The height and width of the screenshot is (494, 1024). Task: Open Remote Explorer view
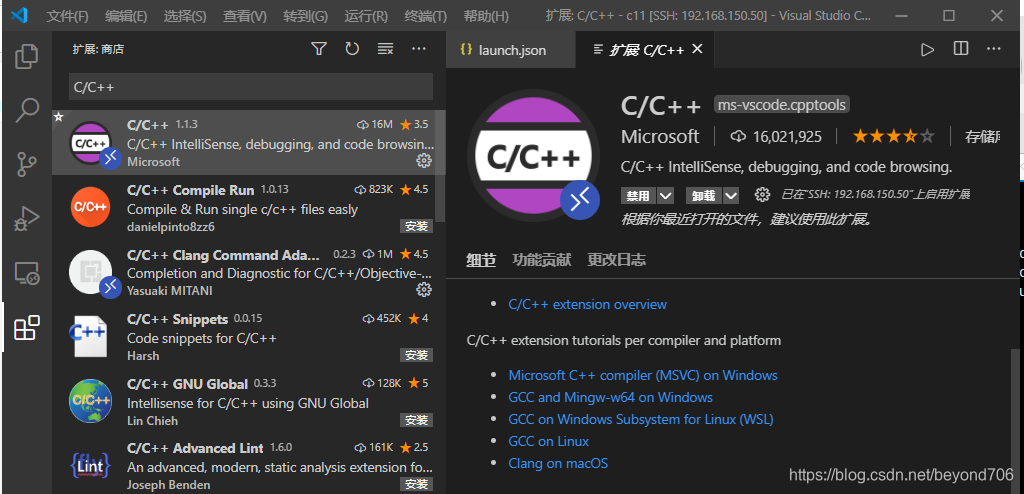[x=27, y=274]
